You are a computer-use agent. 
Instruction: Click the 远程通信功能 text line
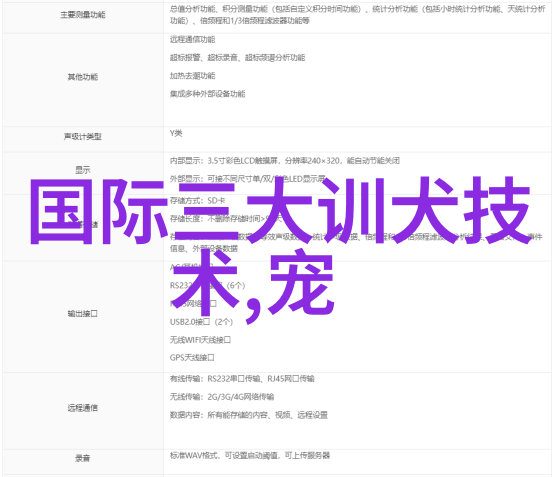coord(193,40)
